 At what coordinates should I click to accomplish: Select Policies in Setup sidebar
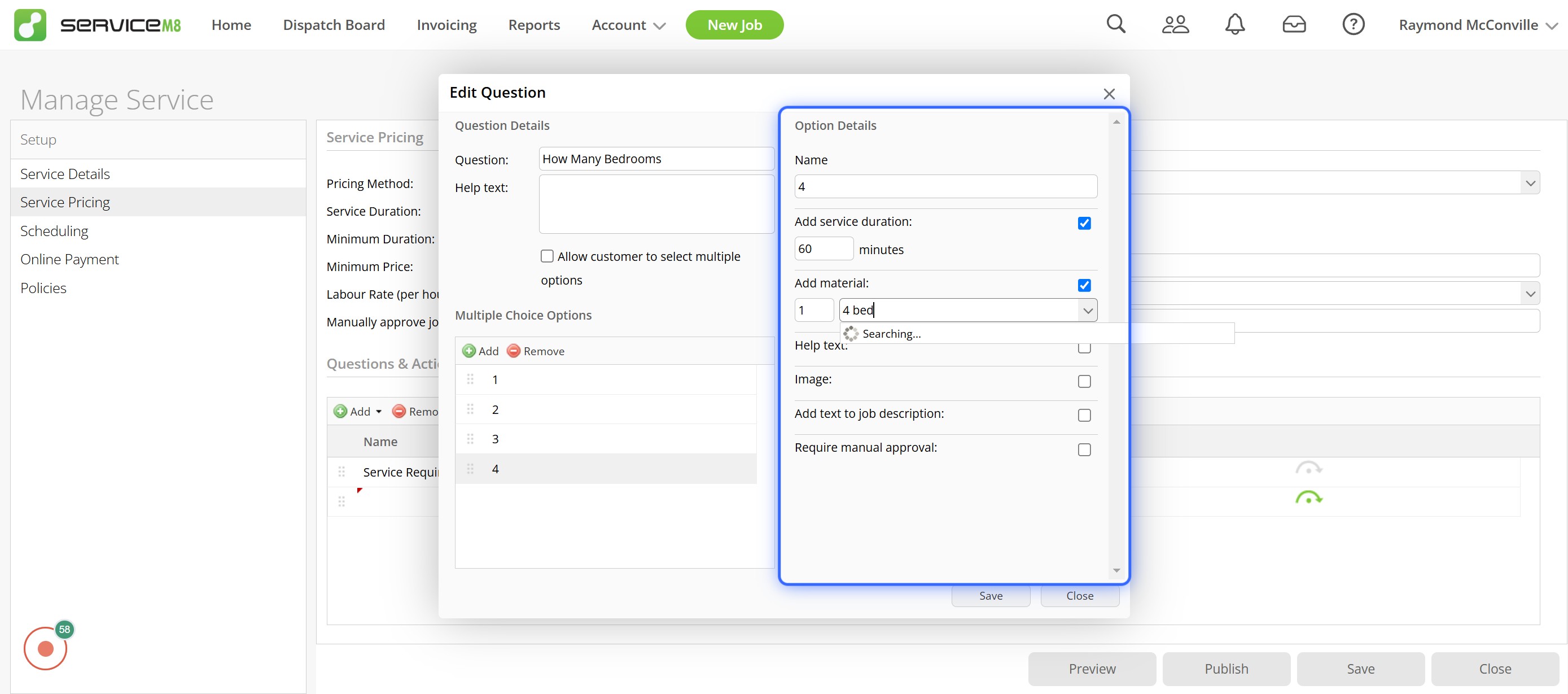158,288
